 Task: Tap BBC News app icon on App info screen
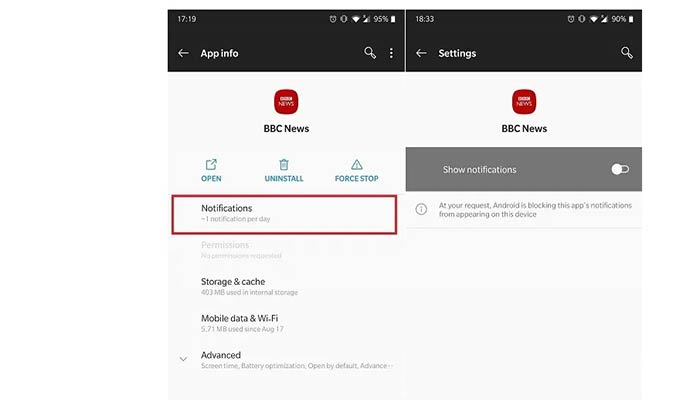click(x=286, y=101)
